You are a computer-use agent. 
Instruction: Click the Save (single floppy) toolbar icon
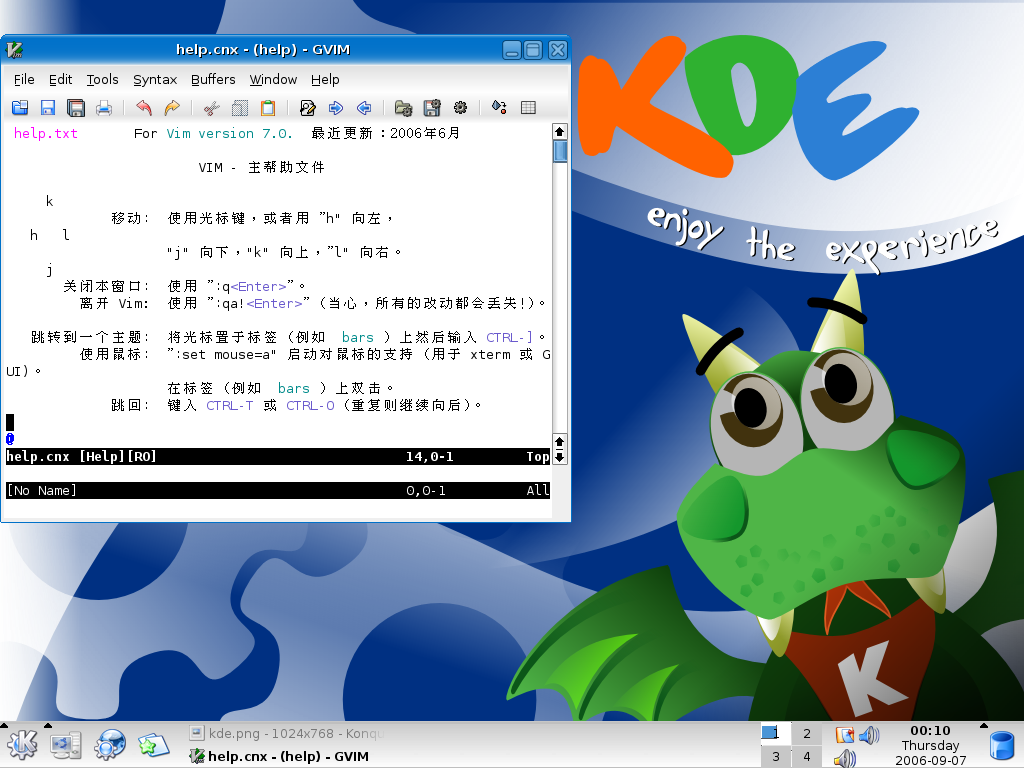[48, 108]
